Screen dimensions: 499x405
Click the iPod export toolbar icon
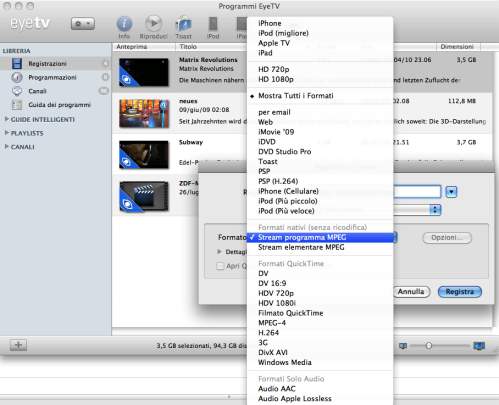click(x=213, y=24)
